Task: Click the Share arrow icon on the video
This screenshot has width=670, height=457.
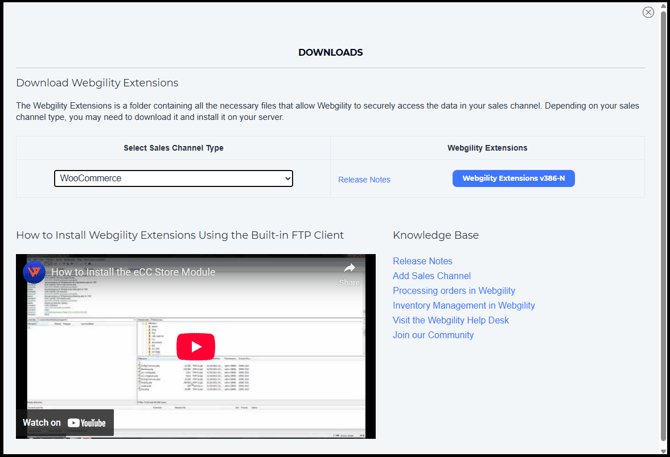Action: [x=349, y=269]
